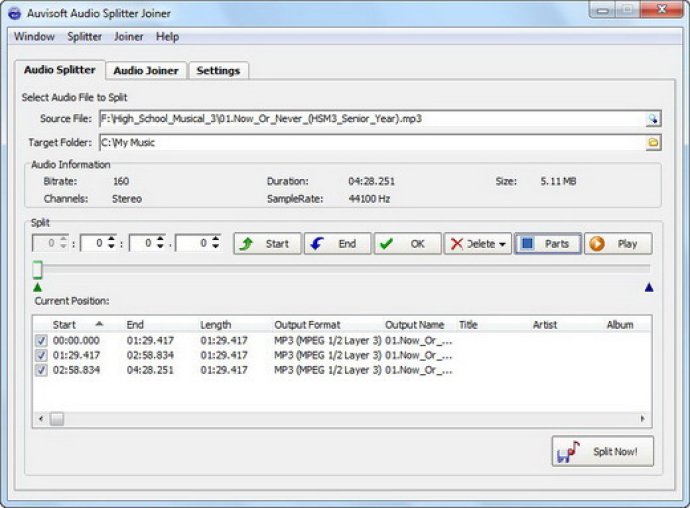The height and width of the screenshot is (508, 690).
Task: Open the Joiner menu
Action: click(128, 37)
